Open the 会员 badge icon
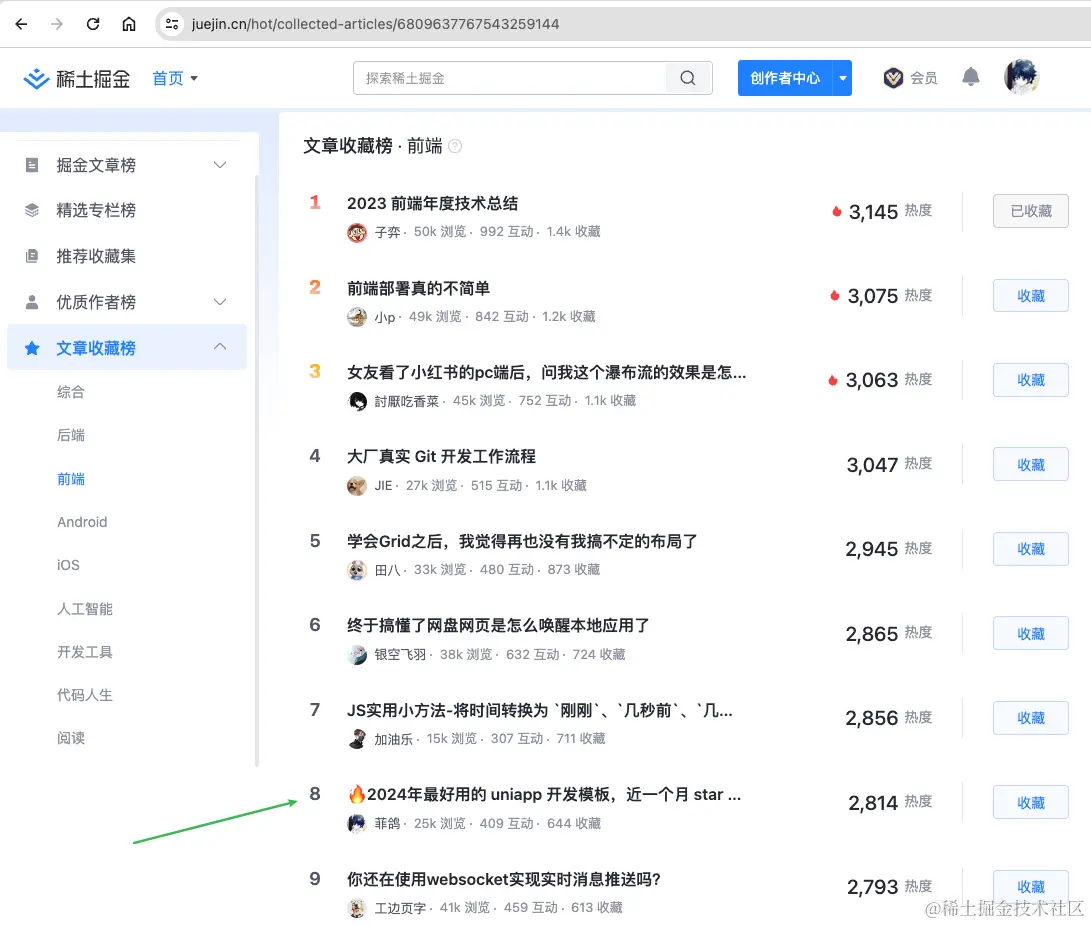Image resolution: width=1091 pixels, height=925 pixels. tap(893, 78)
